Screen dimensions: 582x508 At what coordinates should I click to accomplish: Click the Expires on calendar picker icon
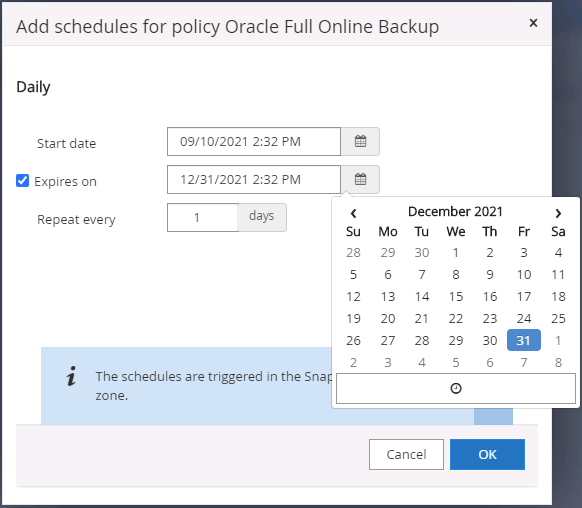click(x=360, y=179)
